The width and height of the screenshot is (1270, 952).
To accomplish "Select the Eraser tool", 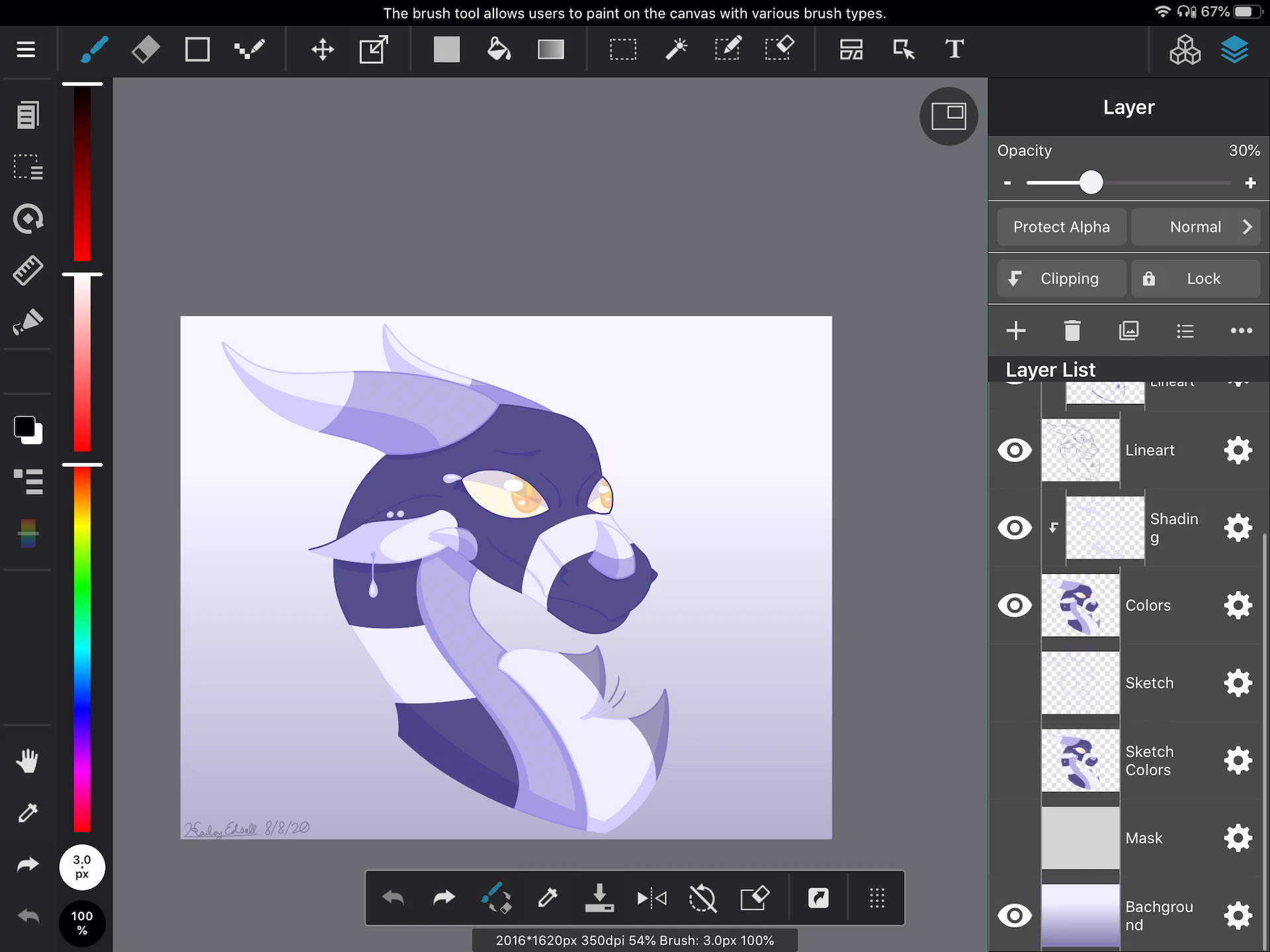I will click(145, 50).
